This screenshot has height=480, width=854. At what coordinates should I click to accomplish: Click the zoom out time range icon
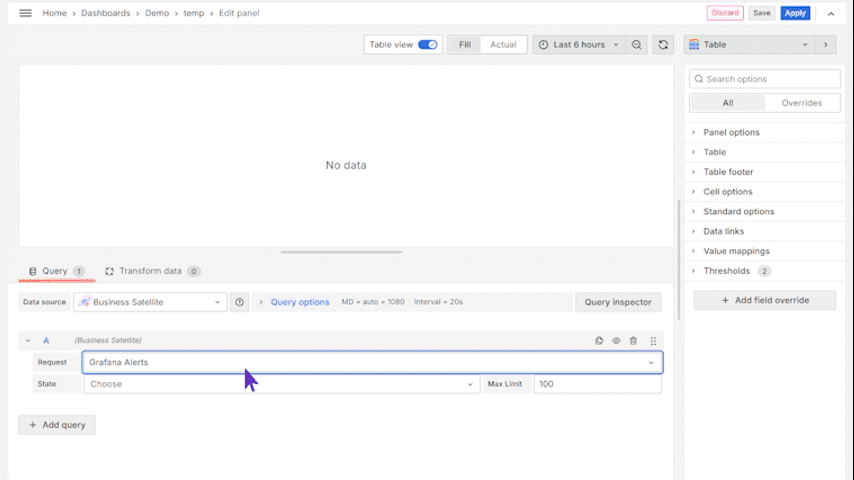click(x=636, y=45)
